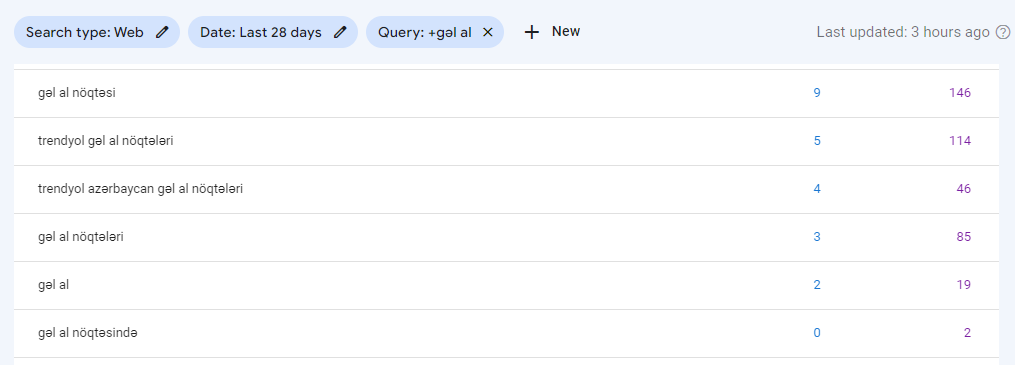
Task: Select the plain 'gəl al' query row
Action: (506, 285)
